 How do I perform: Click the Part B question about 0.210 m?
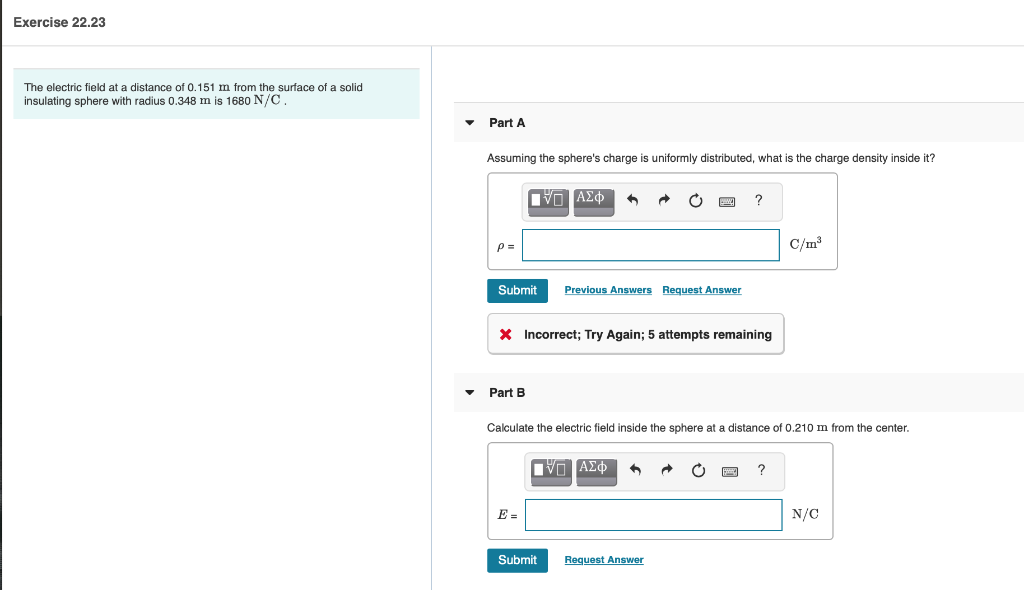tap(697, 428)
